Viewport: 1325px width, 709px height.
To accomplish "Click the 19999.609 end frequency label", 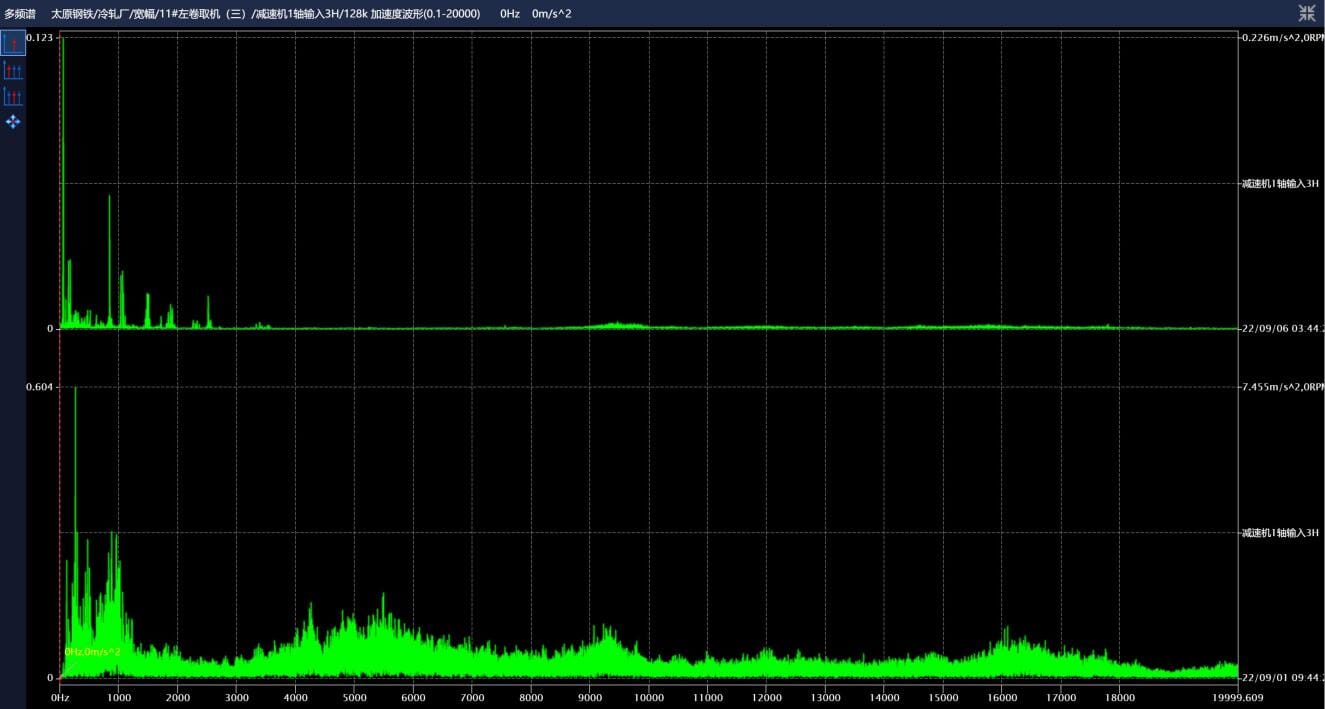I will 1238,697.
